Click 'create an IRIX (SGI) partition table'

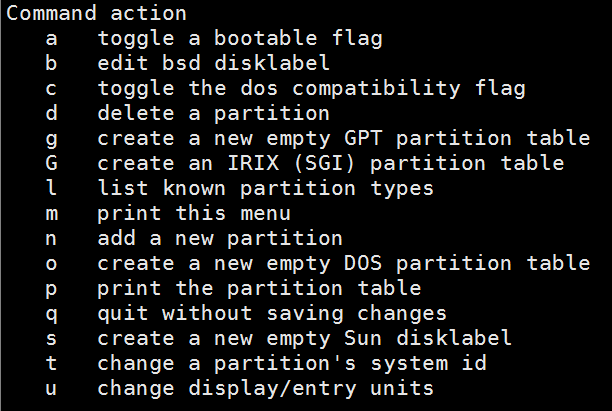click(331, 163)
